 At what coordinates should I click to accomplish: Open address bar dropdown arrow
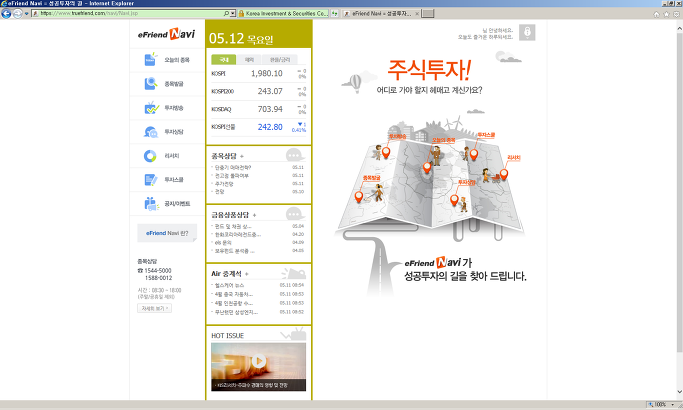click(233, 14)
